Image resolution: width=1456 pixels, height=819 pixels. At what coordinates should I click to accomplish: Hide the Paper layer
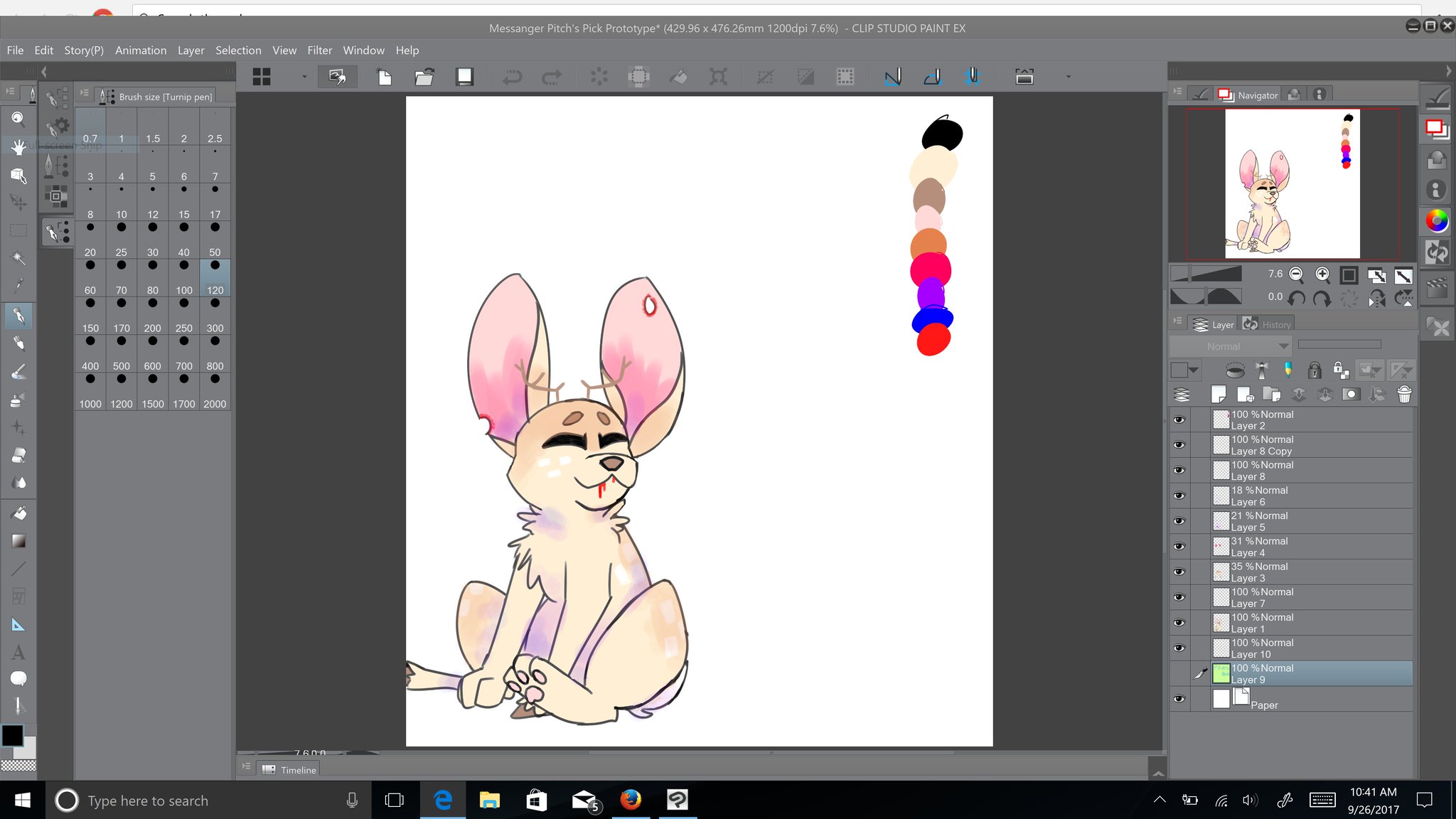tap(1179, 699)
